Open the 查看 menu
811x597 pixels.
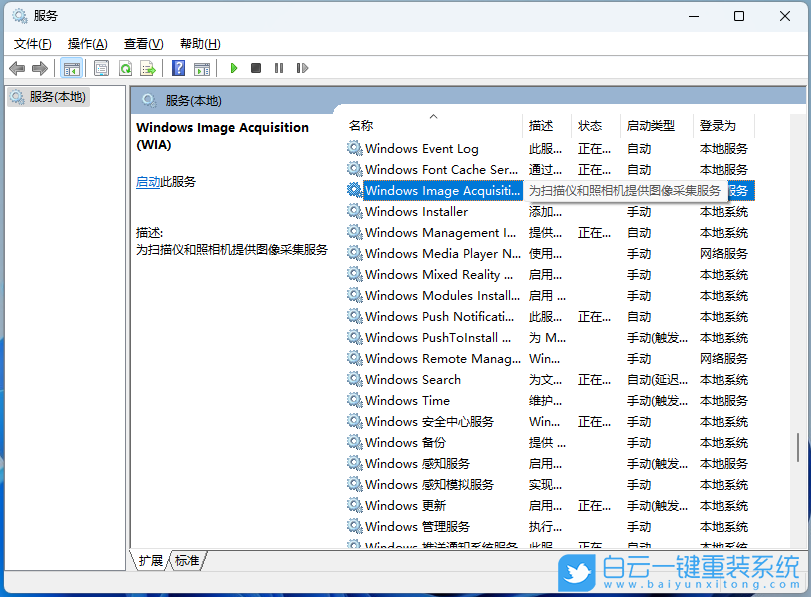click(142, 43)
